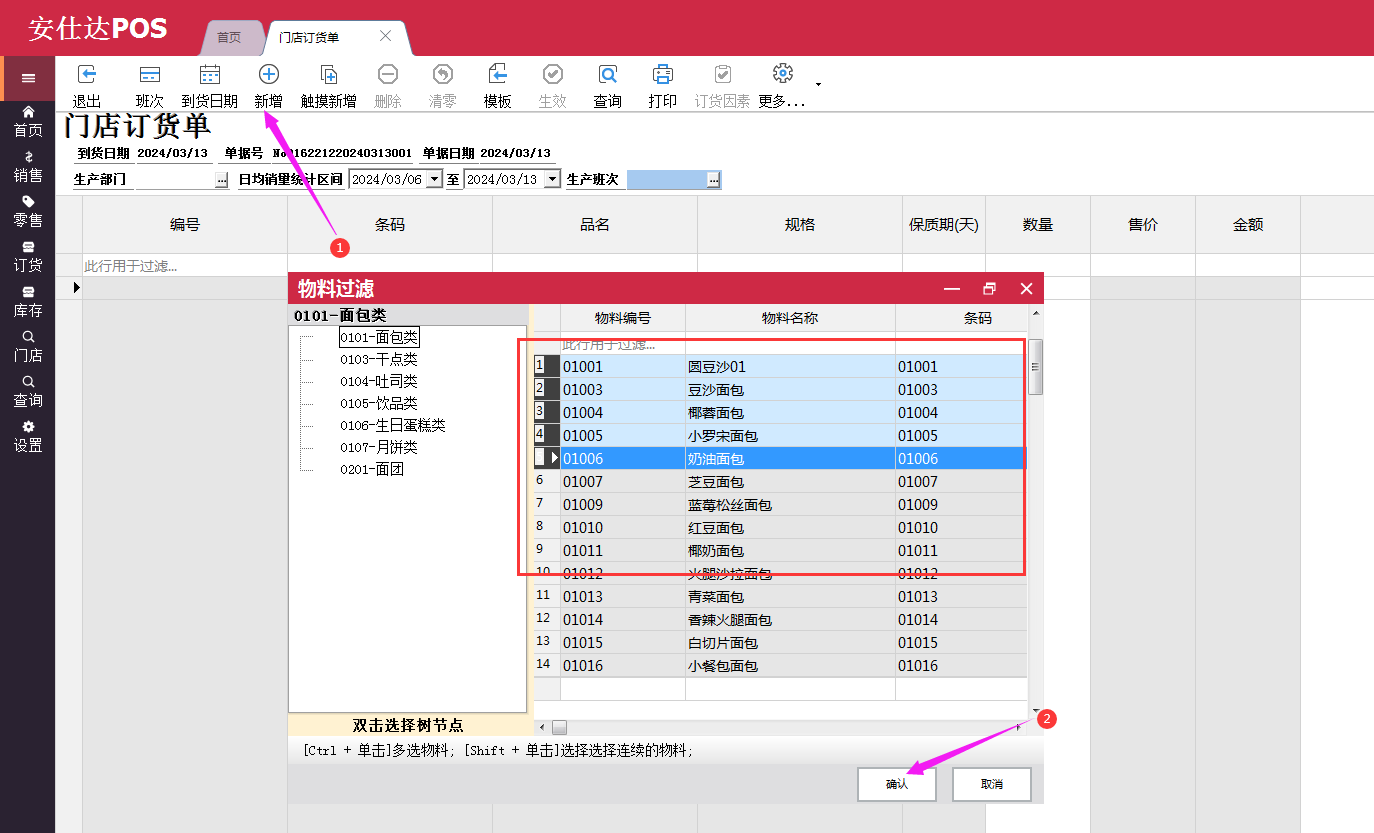
Task: Open the 生产班次 ellipsis picker
Action: pos(712,180)
